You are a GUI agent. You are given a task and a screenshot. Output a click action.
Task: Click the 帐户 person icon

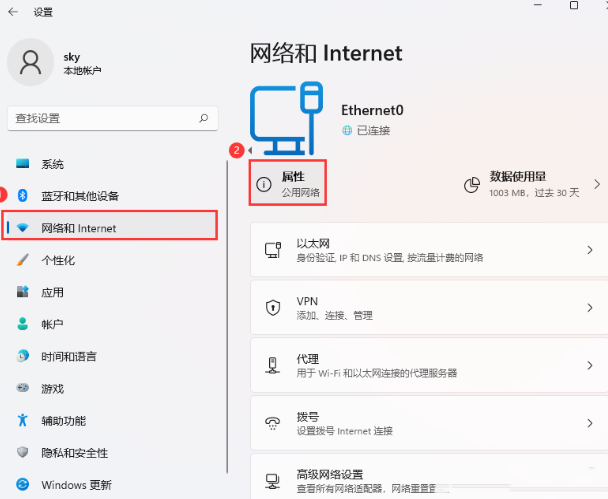(x=22, y=324)
